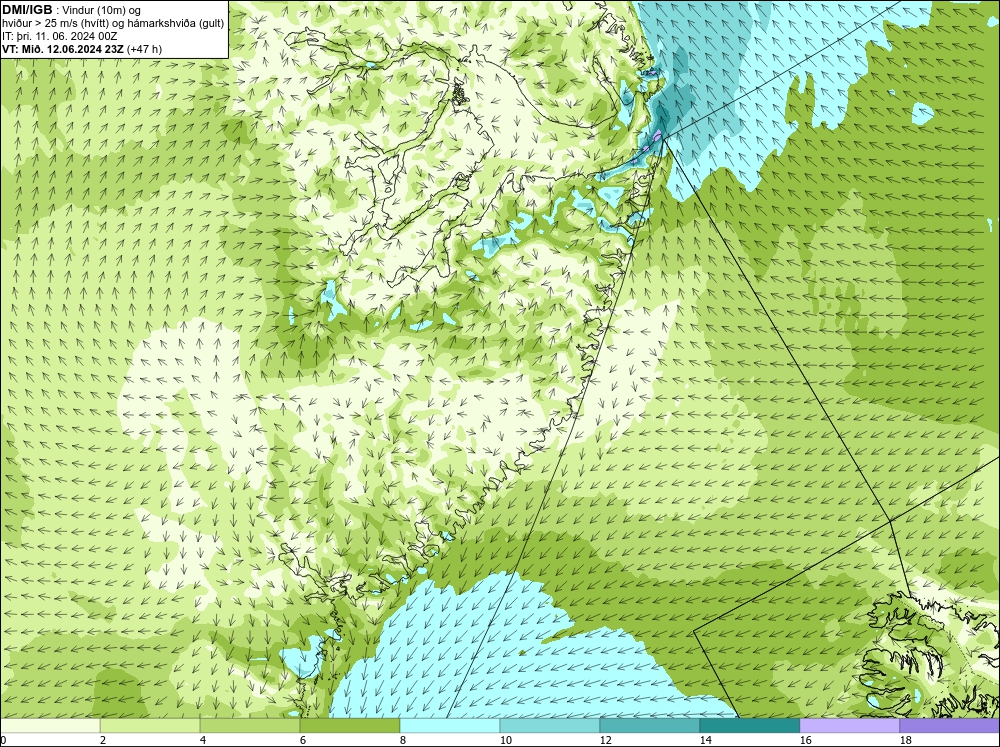
Task: Pick the light purple 16–18 legend swatch
Action: pyautogui.click(x=849, y=725)
